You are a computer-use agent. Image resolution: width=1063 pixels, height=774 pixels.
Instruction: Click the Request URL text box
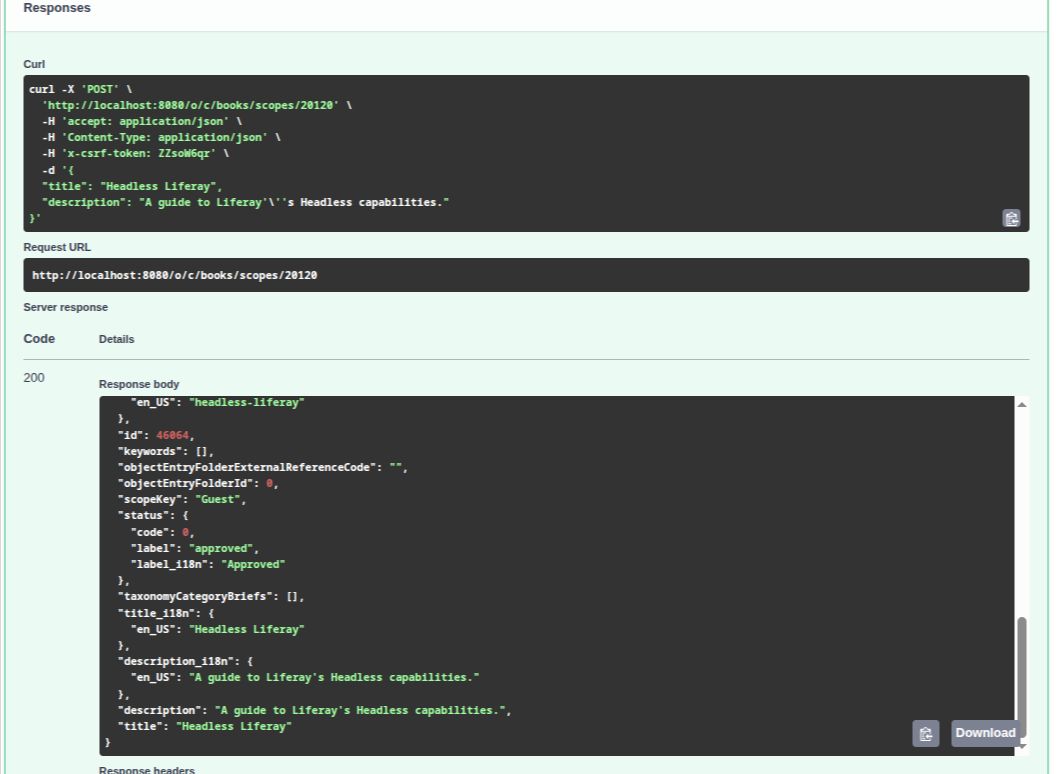click(x=526, y=275)
